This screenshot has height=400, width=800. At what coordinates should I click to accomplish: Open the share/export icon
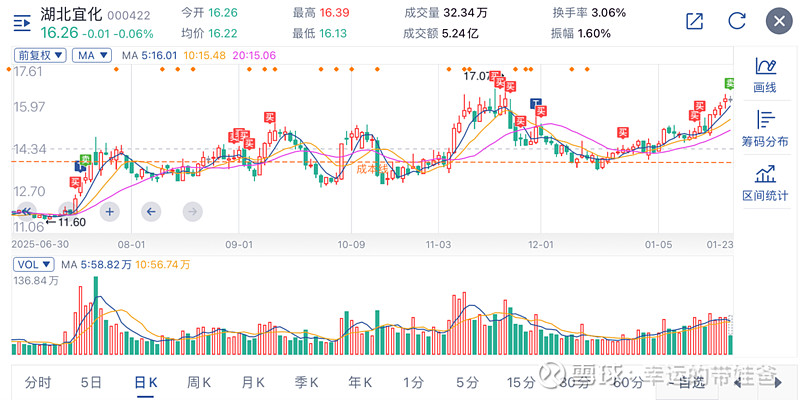point(695,21)
